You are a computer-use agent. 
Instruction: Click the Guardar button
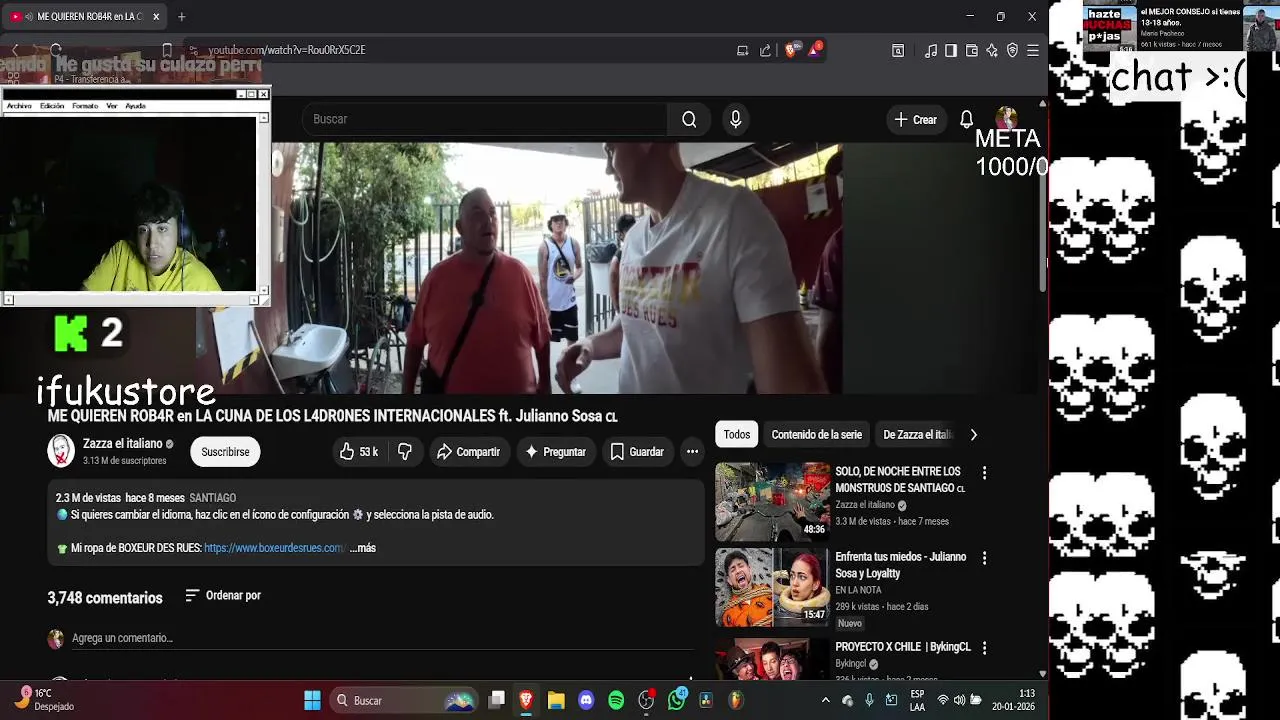(637, 452)
